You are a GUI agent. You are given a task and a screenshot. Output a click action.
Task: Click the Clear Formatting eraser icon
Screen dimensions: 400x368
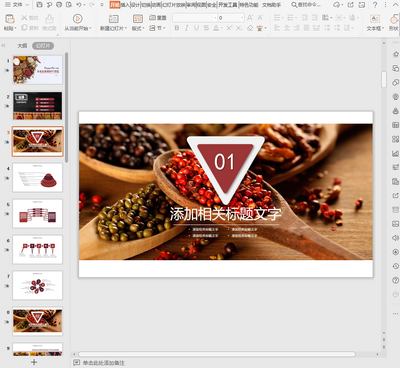click(250, 28)
